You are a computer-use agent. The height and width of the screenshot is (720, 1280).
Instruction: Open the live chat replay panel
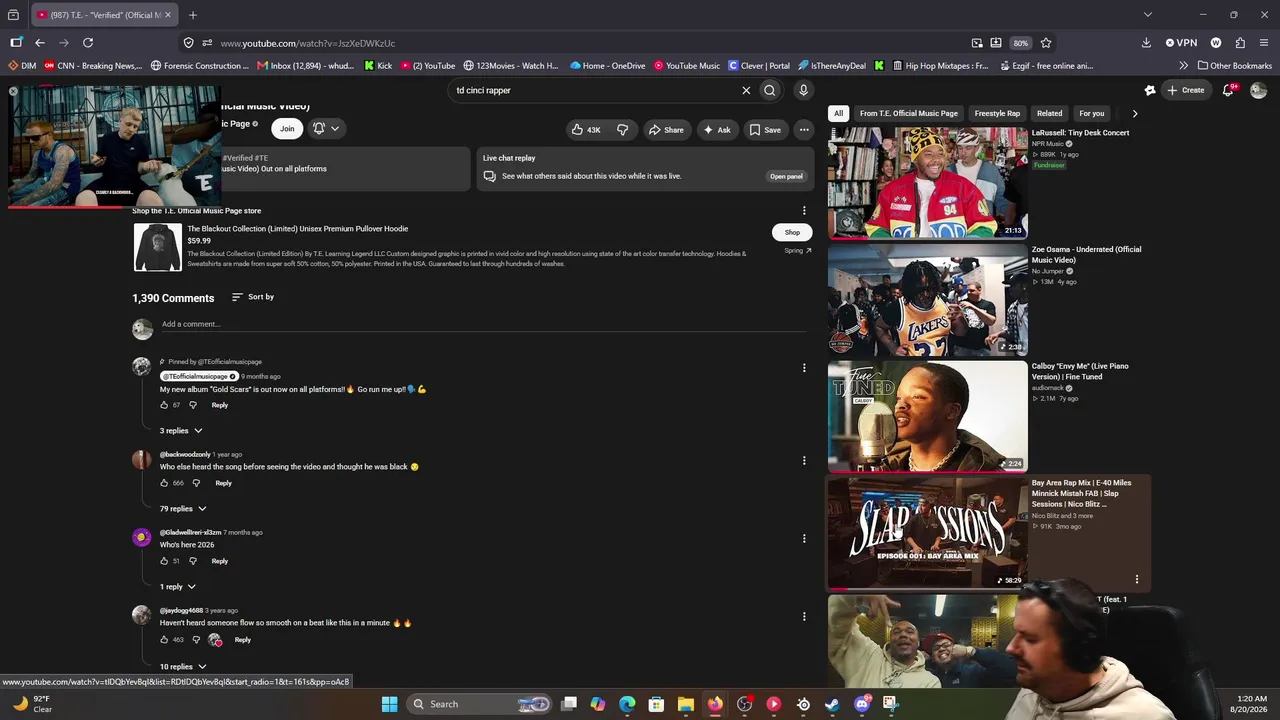786,176
